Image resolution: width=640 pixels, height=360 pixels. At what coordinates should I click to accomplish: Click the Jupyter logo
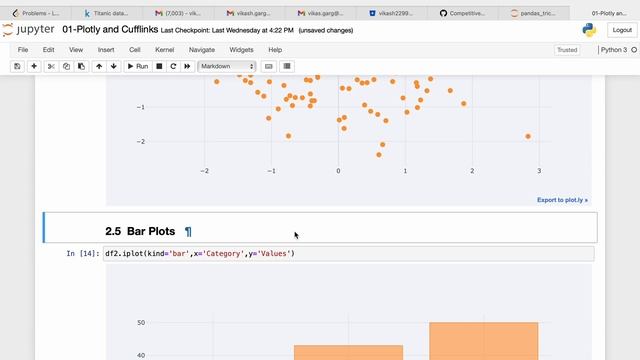pos(28,30)
